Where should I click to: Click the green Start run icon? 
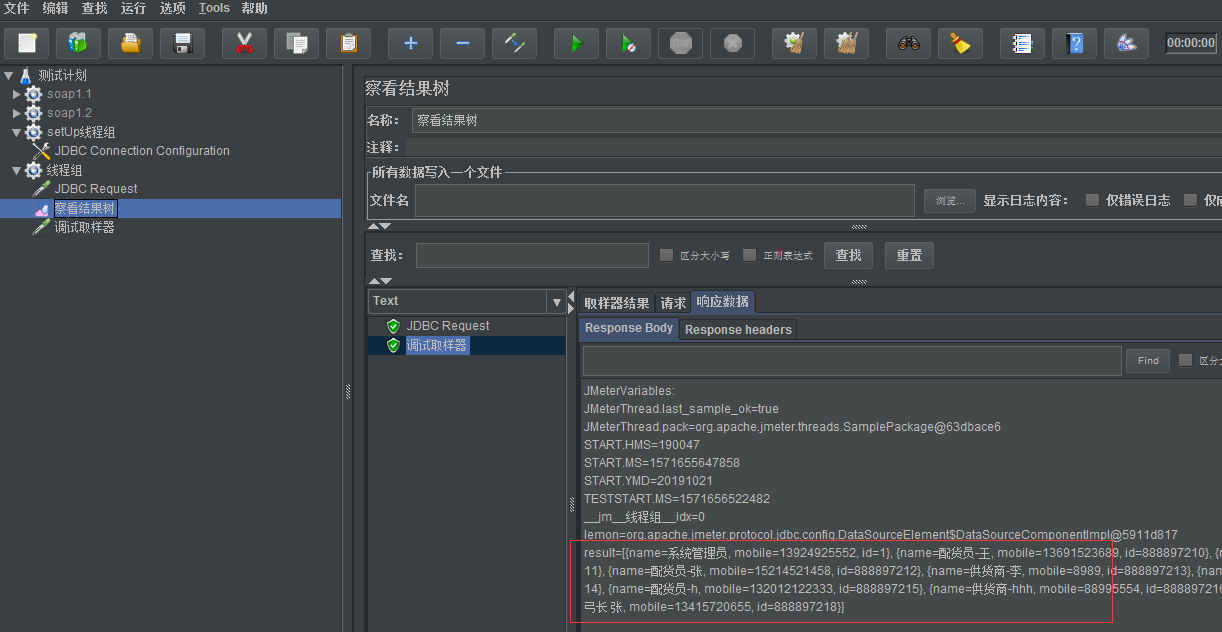576,43
